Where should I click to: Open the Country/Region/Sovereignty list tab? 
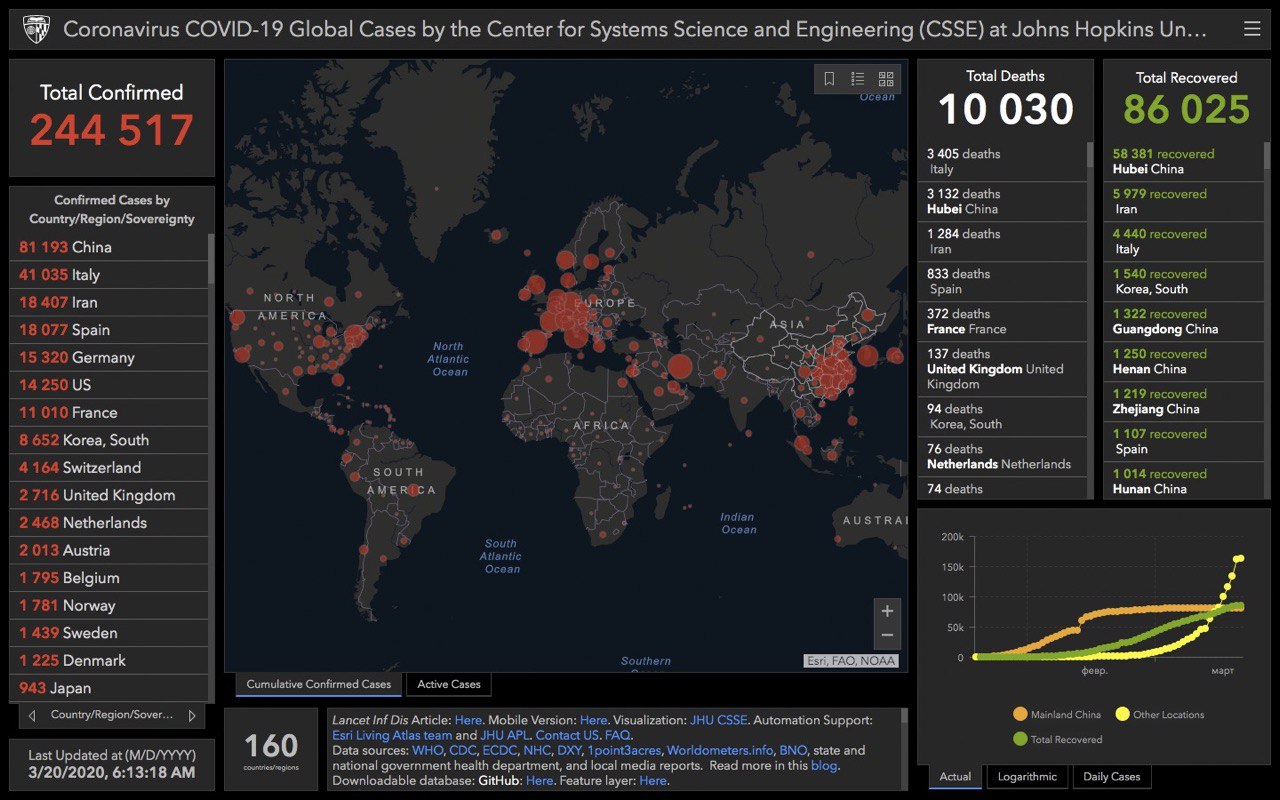click(112, 715)
